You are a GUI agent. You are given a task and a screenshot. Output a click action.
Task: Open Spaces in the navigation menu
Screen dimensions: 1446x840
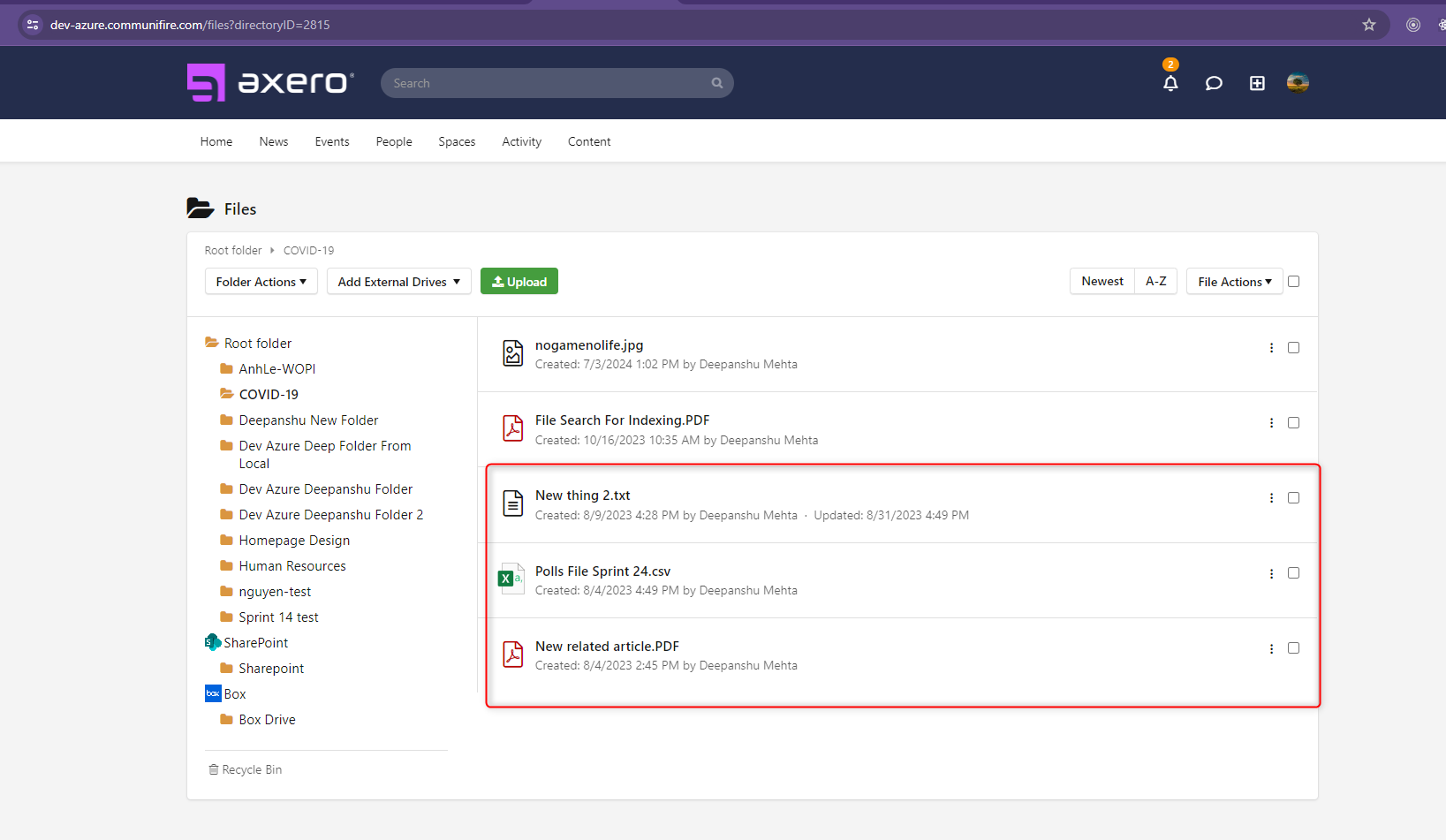pyautogui.click(x=457, y=141)
